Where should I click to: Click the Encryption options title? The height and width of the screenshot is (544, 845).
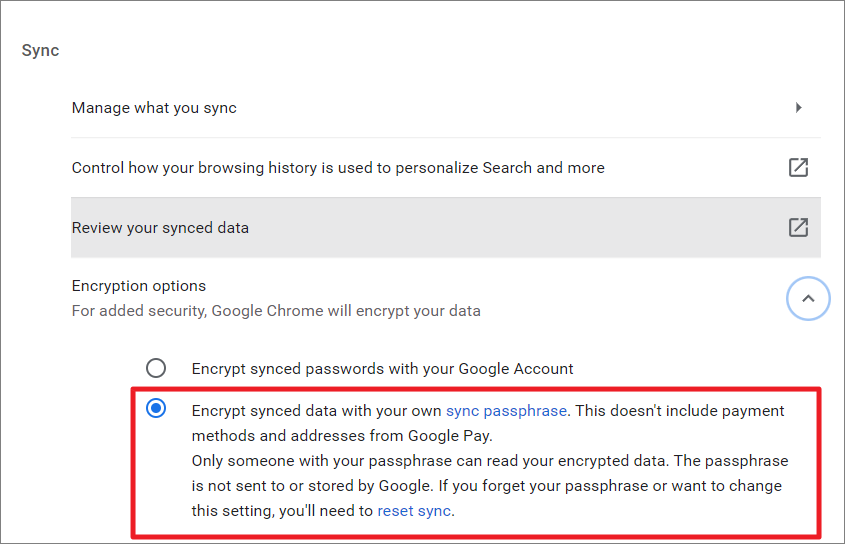pos(139,286)
